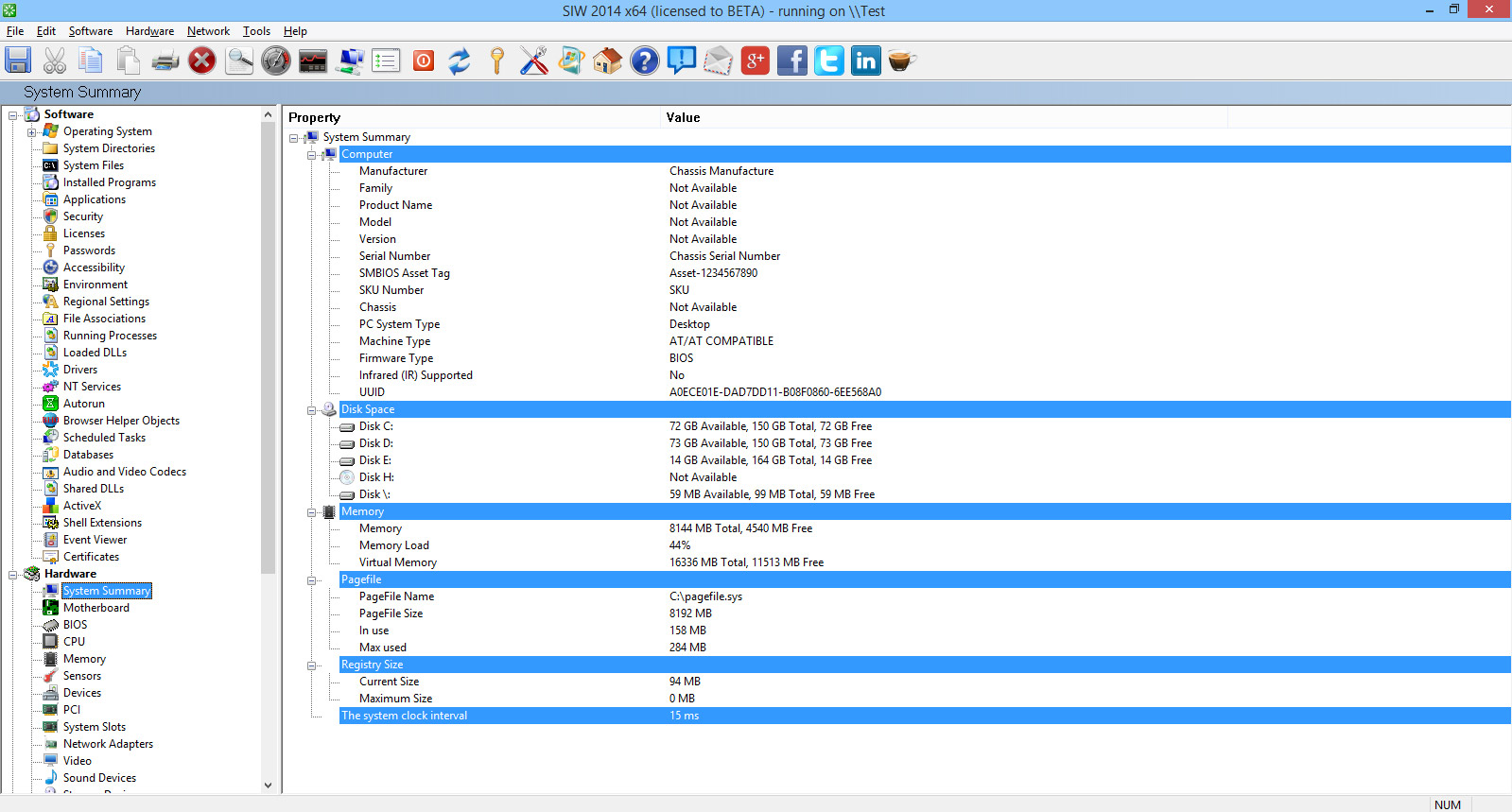
Task: Open the Motherboard hardware item
Action: click(x=96, y=608)
